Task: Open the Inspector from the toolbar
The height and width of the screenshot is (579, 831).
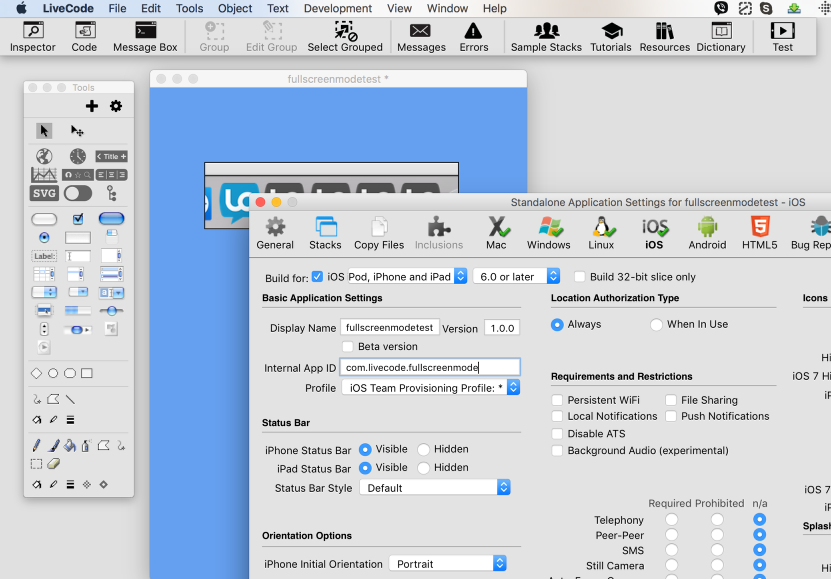Action: coord(33,37)
